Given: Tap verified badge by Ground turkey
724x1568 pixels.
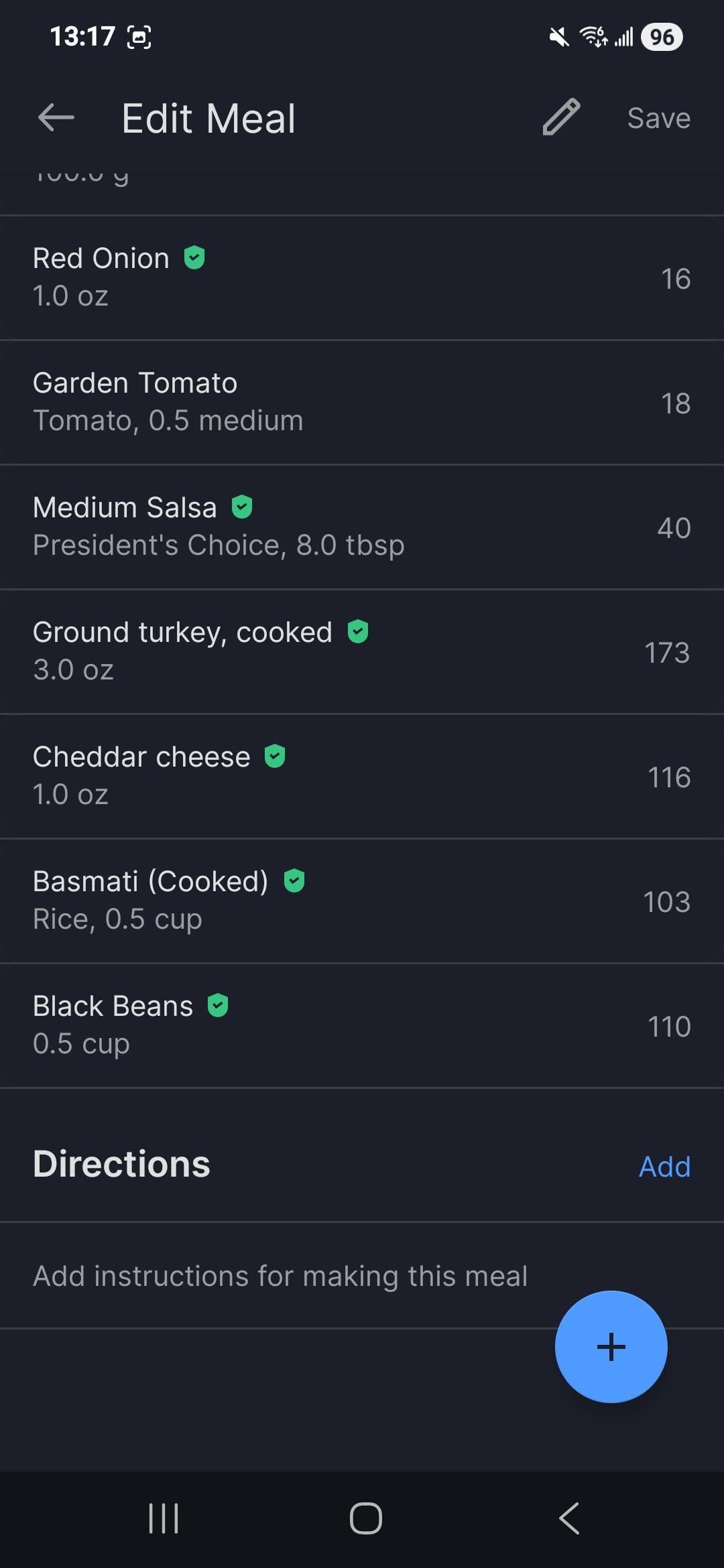Looking at the screenshot, I should (358, 631).
